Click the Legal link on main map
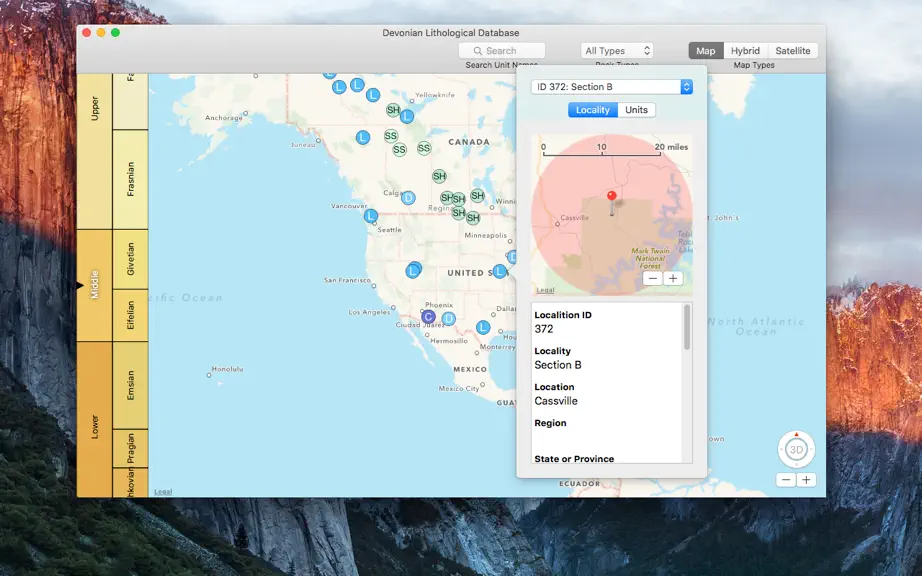 (163, 492)
